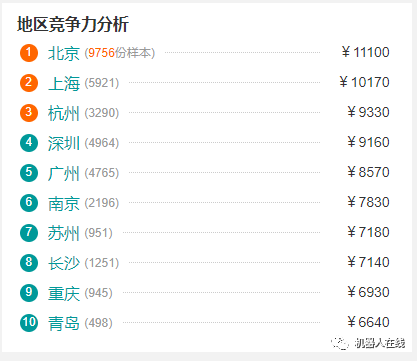Click the teal rank 4 badge
Image resolution: width=417 pixels, height=361 pixels.
(x=29, y=143)
